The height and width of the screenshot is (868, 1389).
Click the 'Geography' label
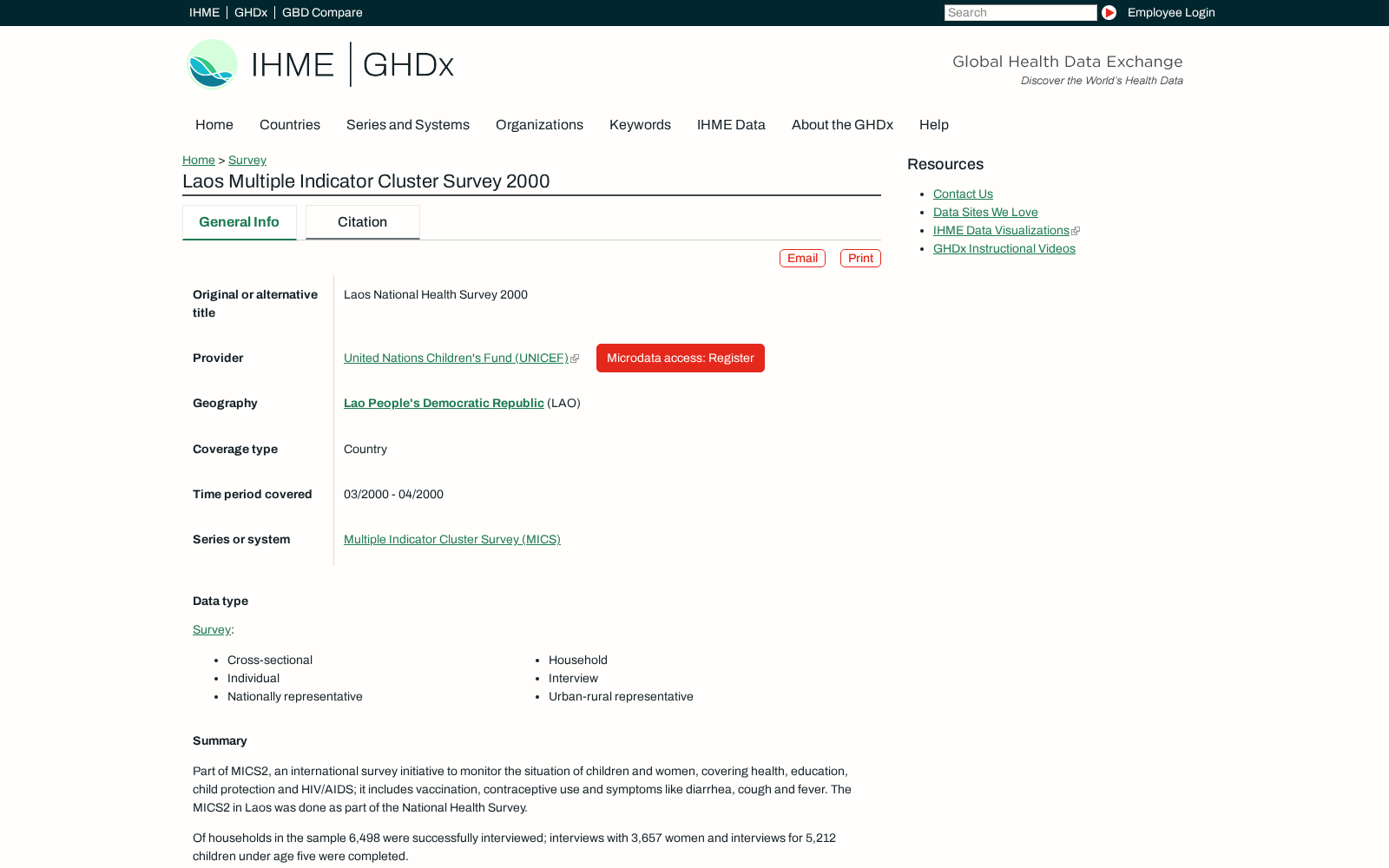click(x=225, y=403)
